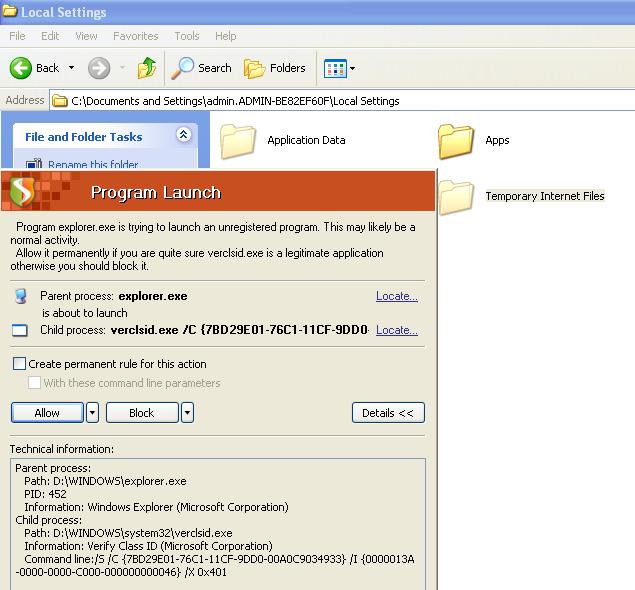Screen dimensions: 635x590
Task: Open the Views dropdown arrow
Action: click(x=353, y=68)
